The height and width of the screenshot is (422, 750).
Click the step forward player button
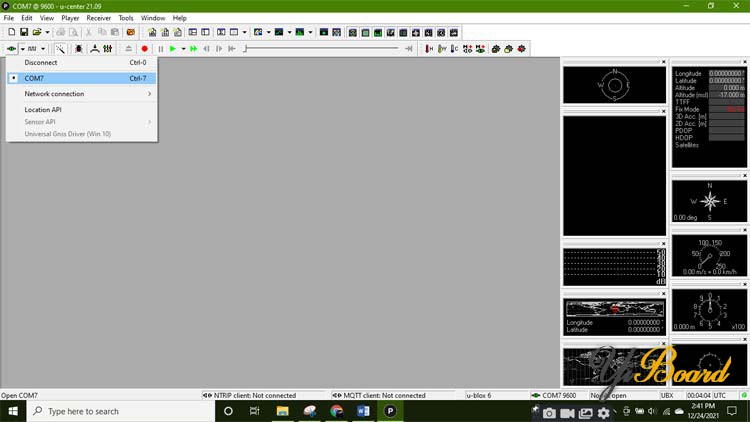[219, 48]
